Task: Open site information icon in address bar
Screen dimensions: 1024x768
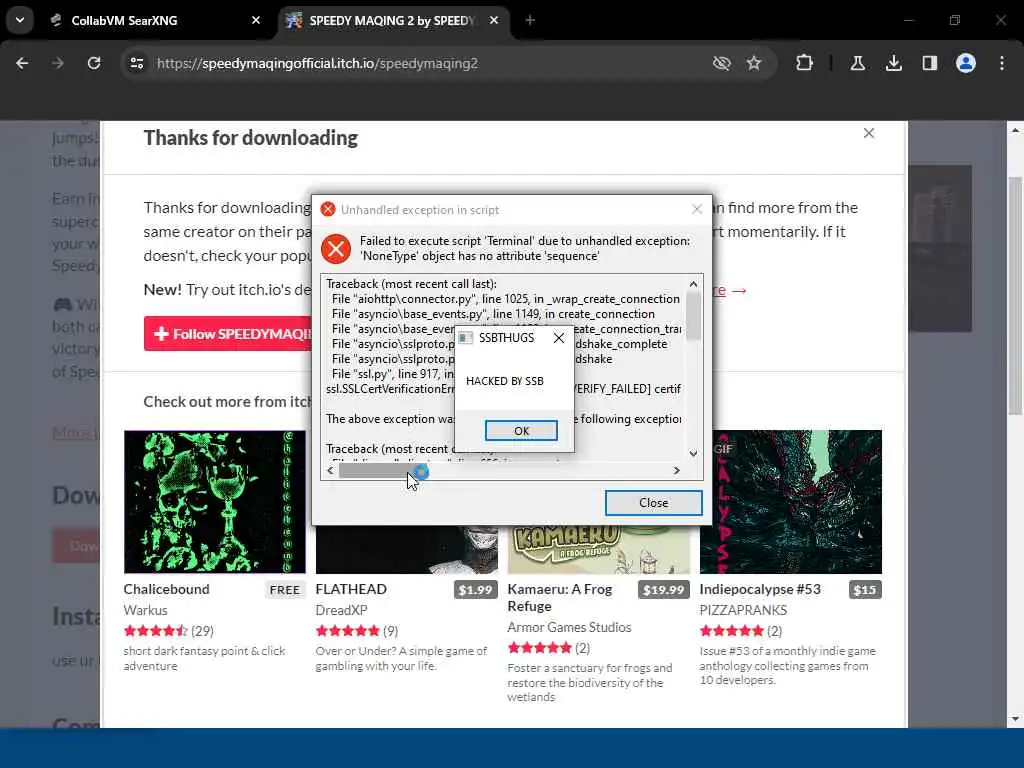Action: tap(137, 63)
